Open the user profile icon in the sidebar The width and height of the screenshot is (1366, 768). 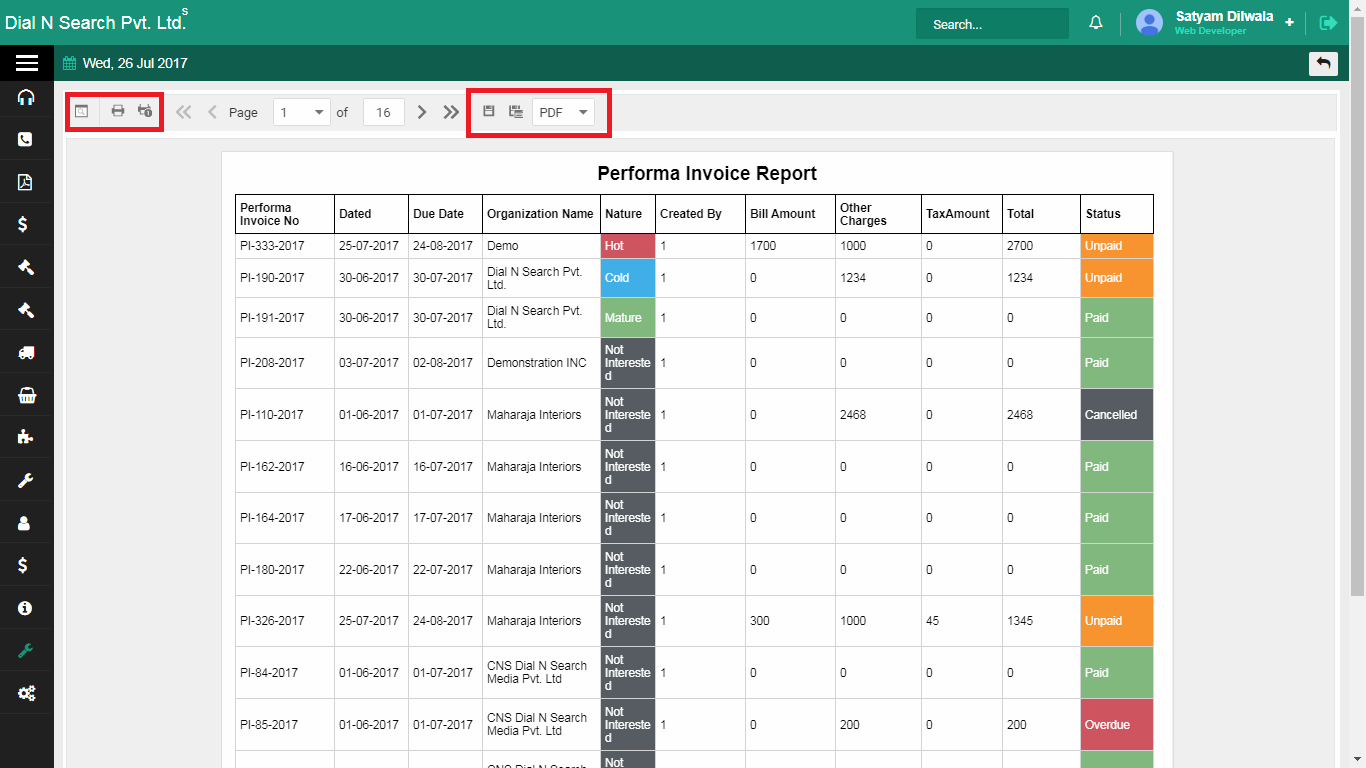(x=25, y=523)
